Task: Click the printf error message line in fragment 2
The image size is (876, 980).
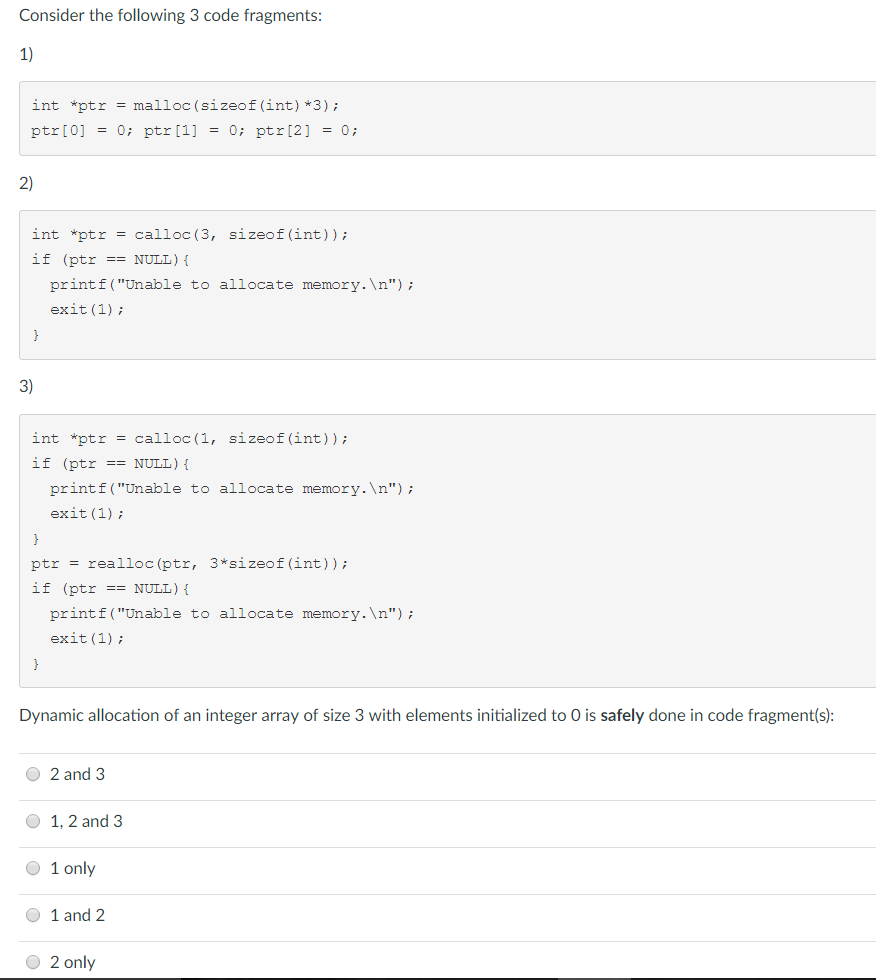Action: pyautogui.click(x=232, y=284)
